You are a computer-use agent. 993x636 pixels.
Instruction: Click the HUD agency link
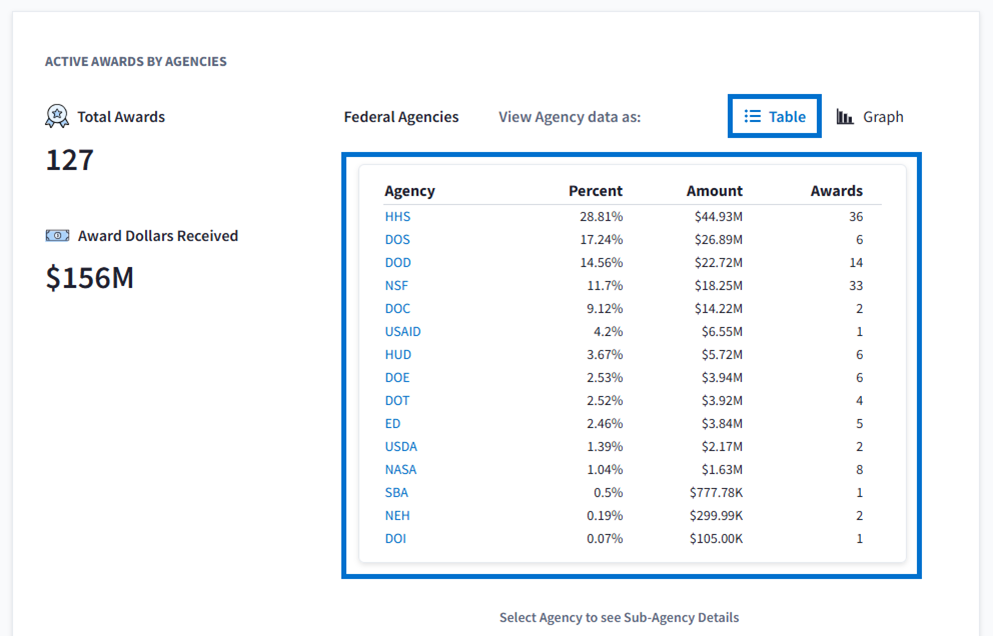tap(398, 354)
